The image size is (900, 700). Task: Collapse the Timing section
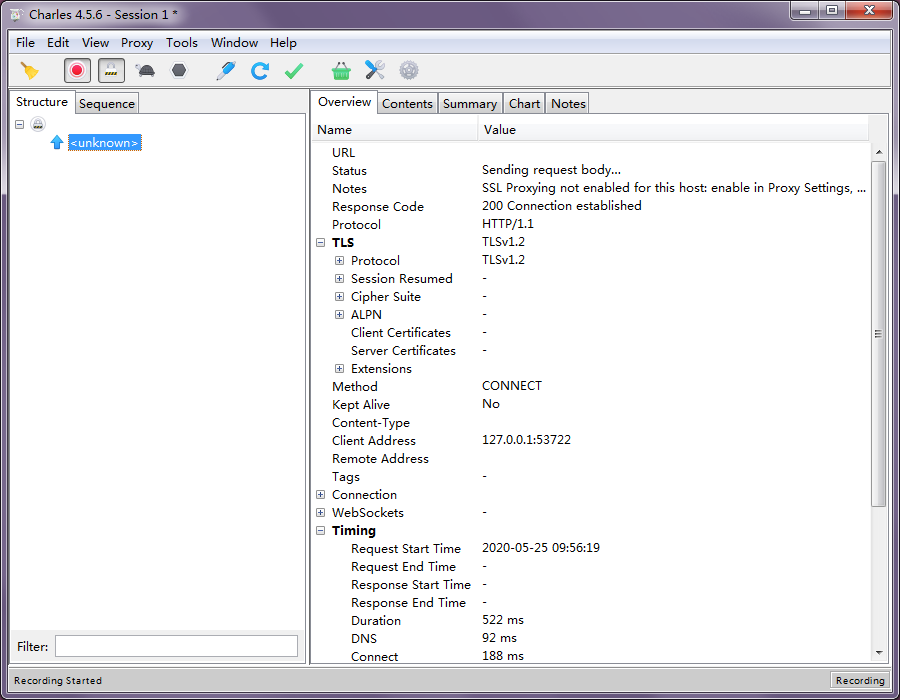point(321,530)
